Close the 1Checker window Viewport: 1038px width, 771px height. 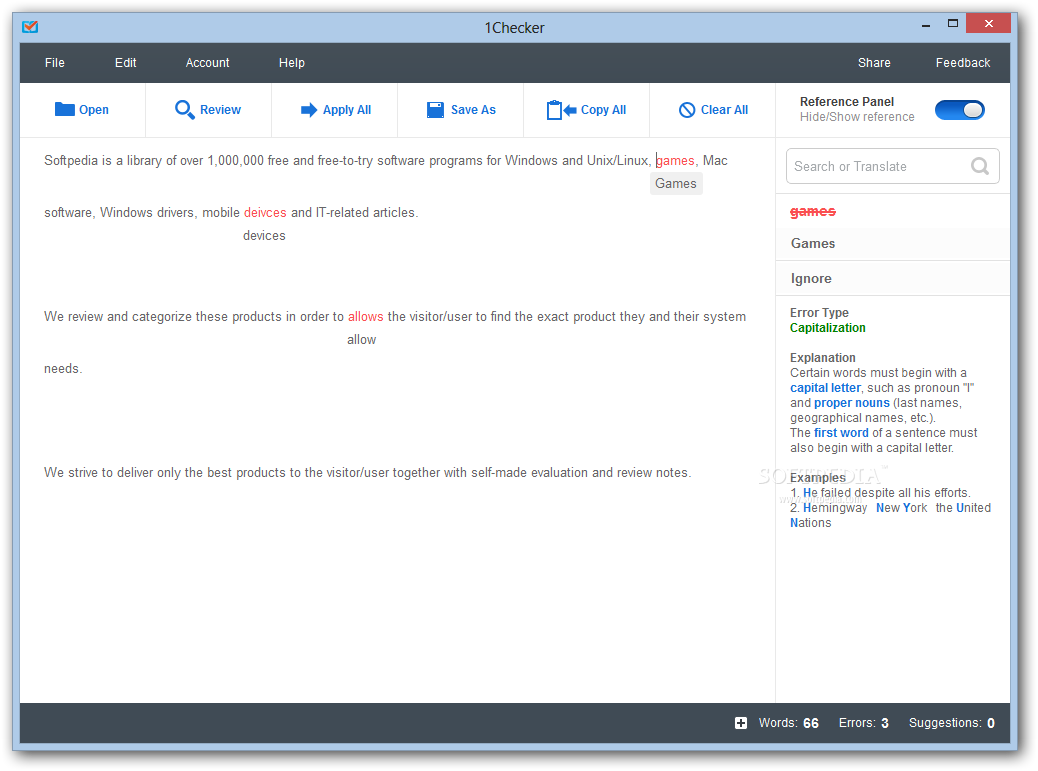coord(988,24)
